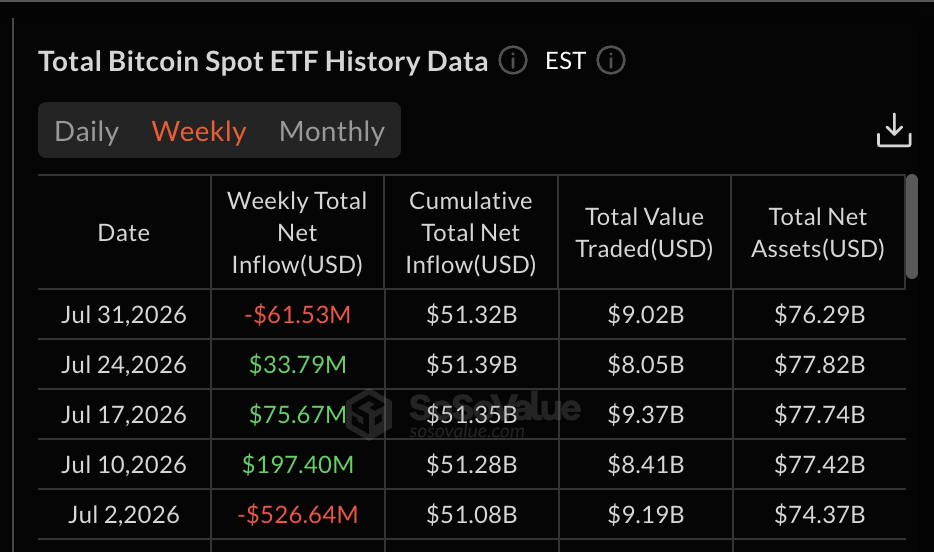Switch to the Daily tab

tap(86, 131)
